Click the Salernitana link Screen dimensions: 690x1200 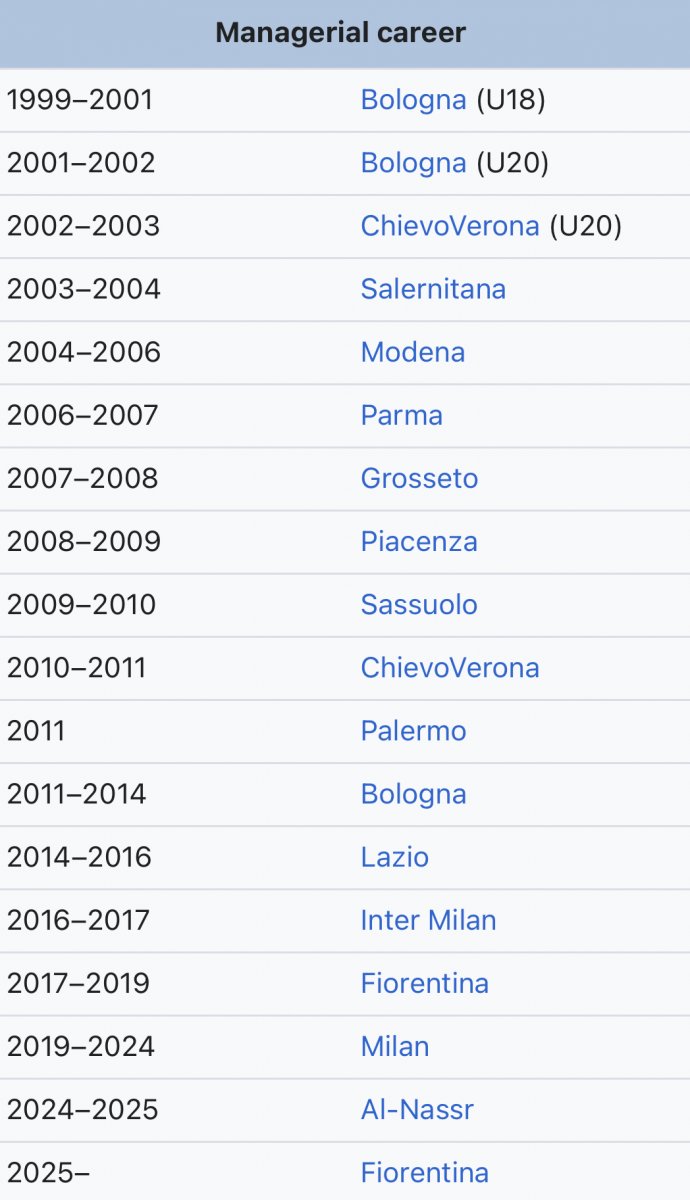click(433, 289)
